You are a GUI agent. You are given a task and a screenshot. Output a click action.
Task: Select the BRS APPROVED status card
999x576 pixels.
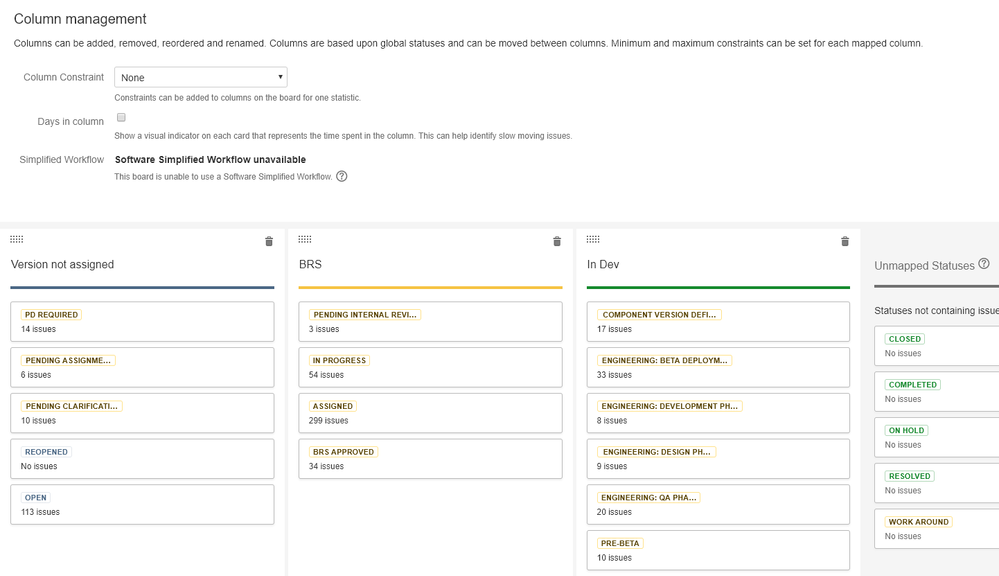coord(430,459)
